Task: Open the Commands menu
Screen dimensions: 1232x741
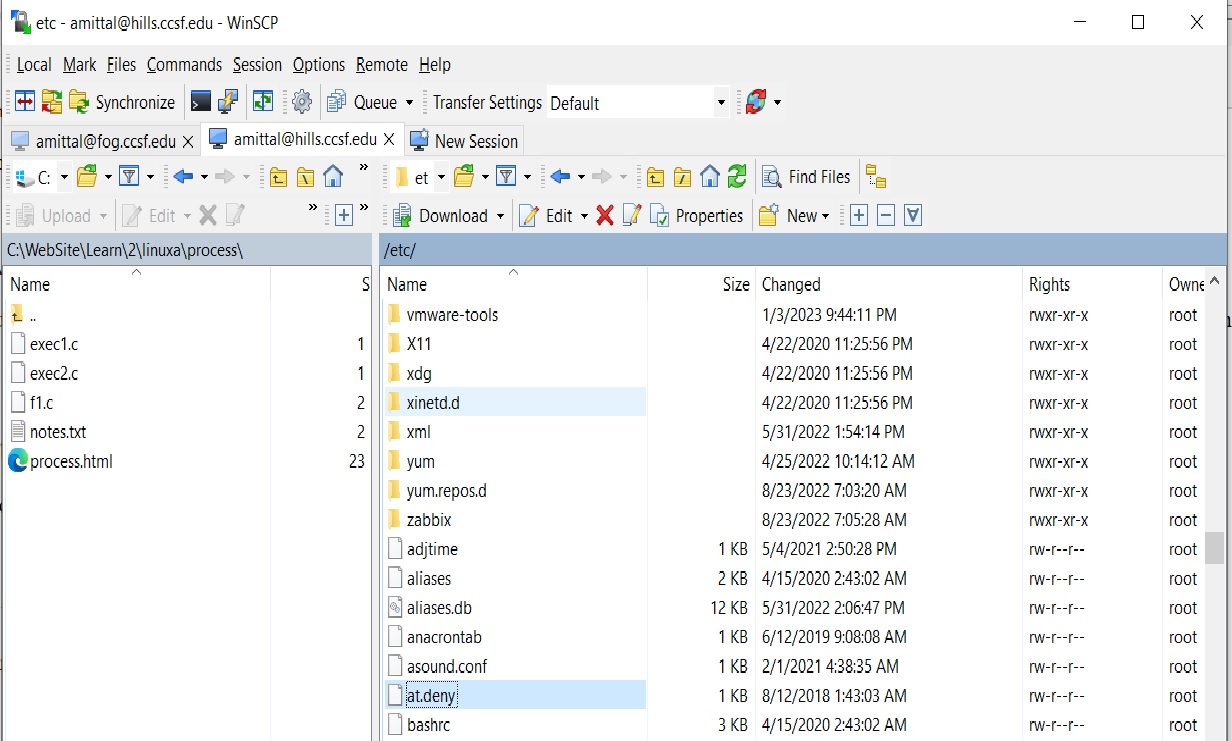Action: point(184,65)
